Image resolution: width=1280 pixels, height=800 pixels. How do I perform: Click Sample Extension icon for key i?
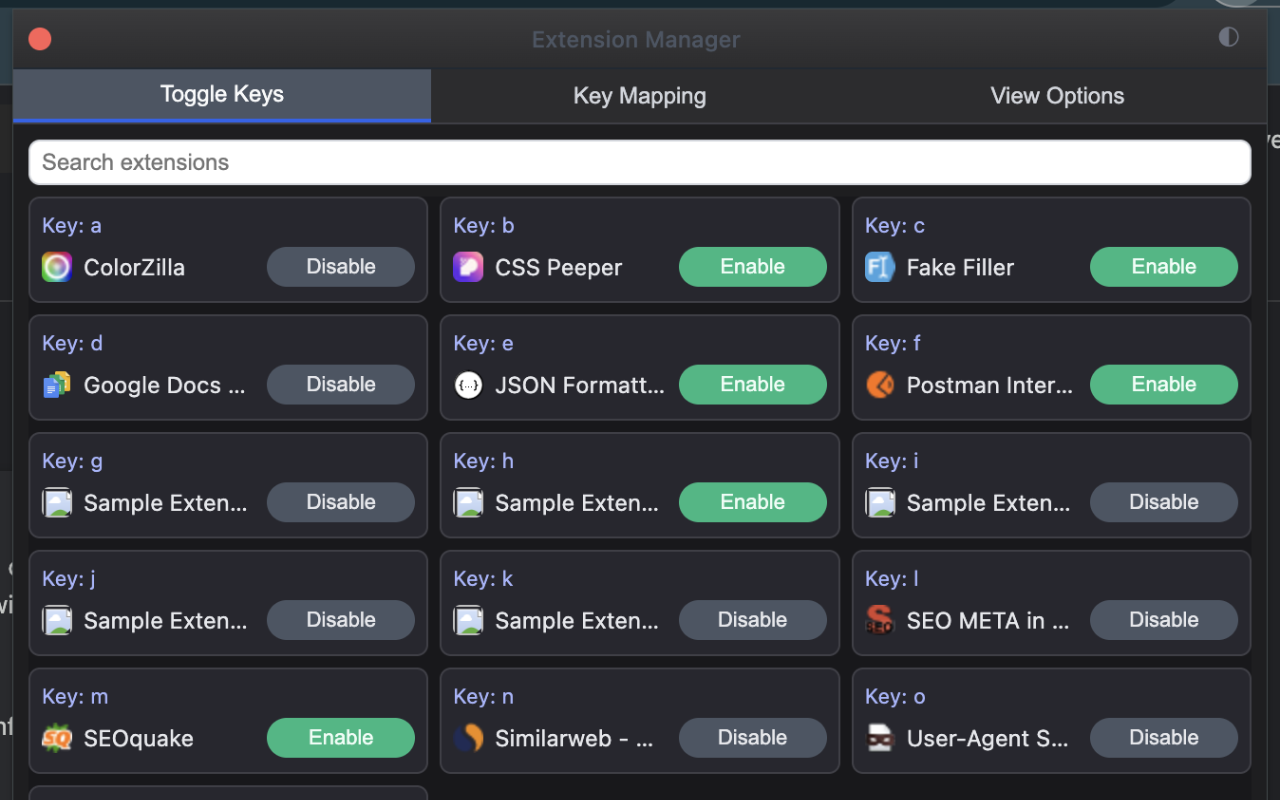tap(880, 502)
